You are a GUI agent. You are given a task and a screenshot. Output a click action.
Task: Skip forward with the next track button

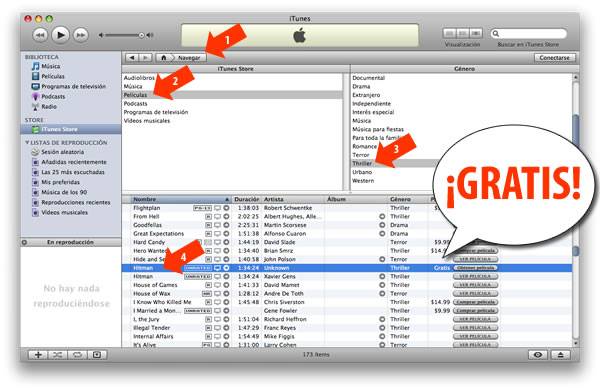coord(80,35)
